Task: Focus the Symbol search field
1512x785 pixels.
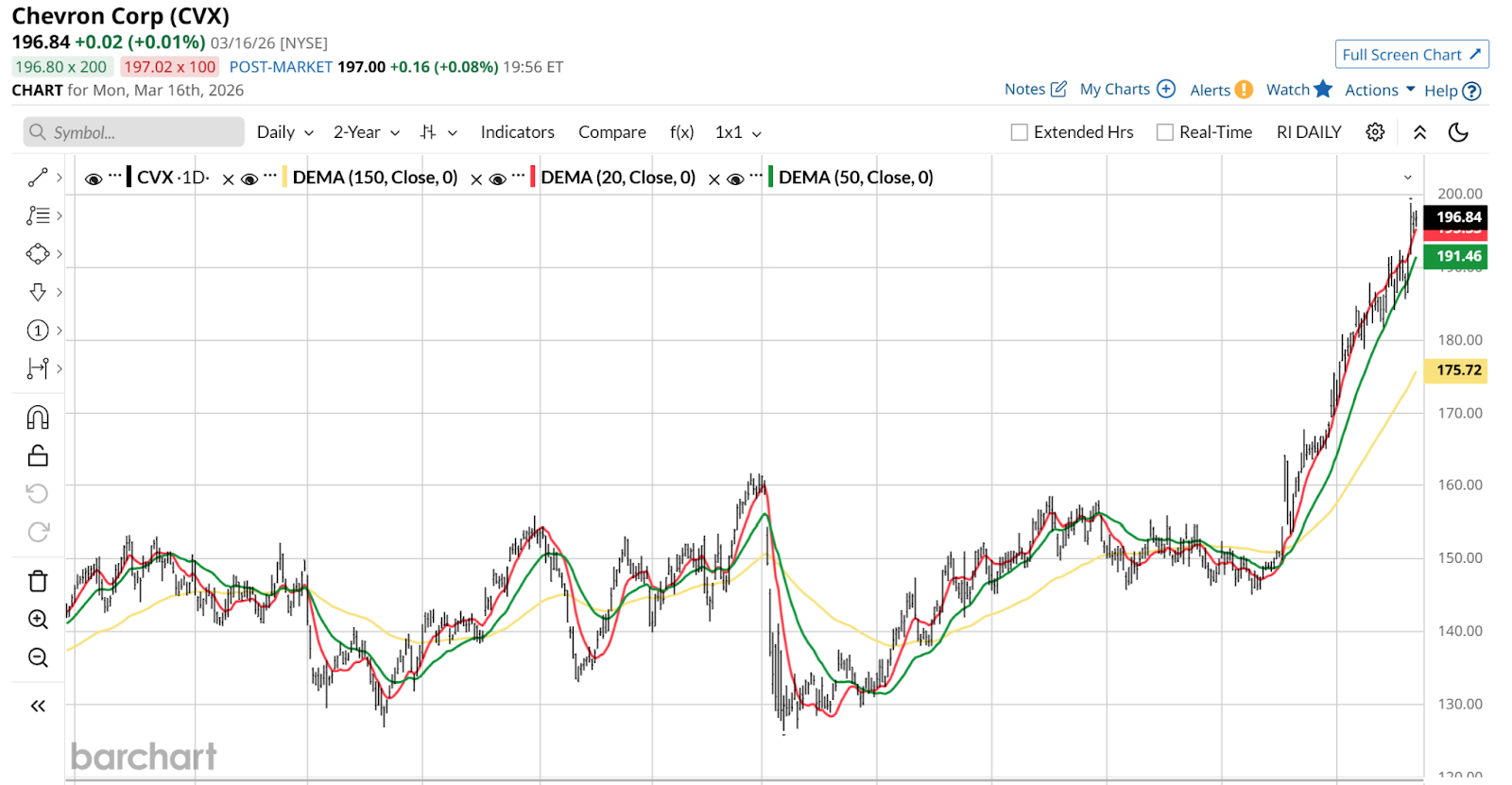Action: [x=134, y=132]
